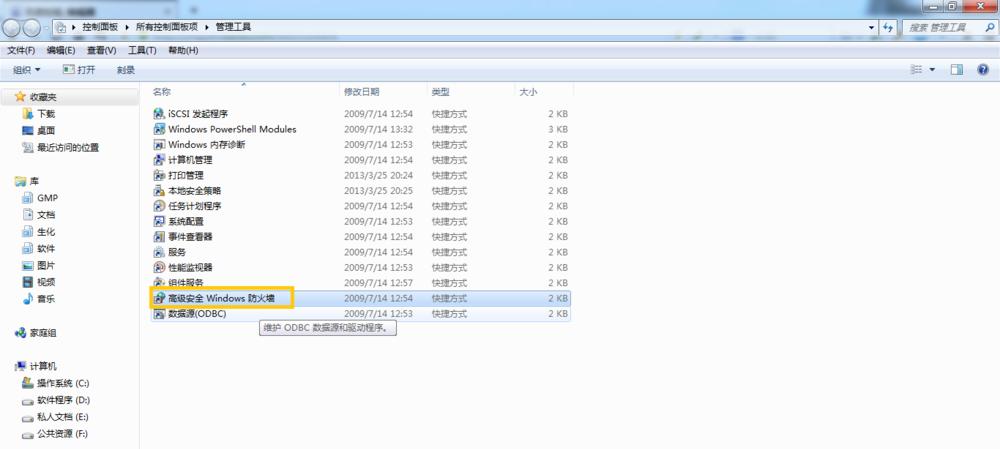This screenshot has height=449, width=1000.
Task: Select the 数据源(ODBC) icon
Action: click(x=159, y=314)
